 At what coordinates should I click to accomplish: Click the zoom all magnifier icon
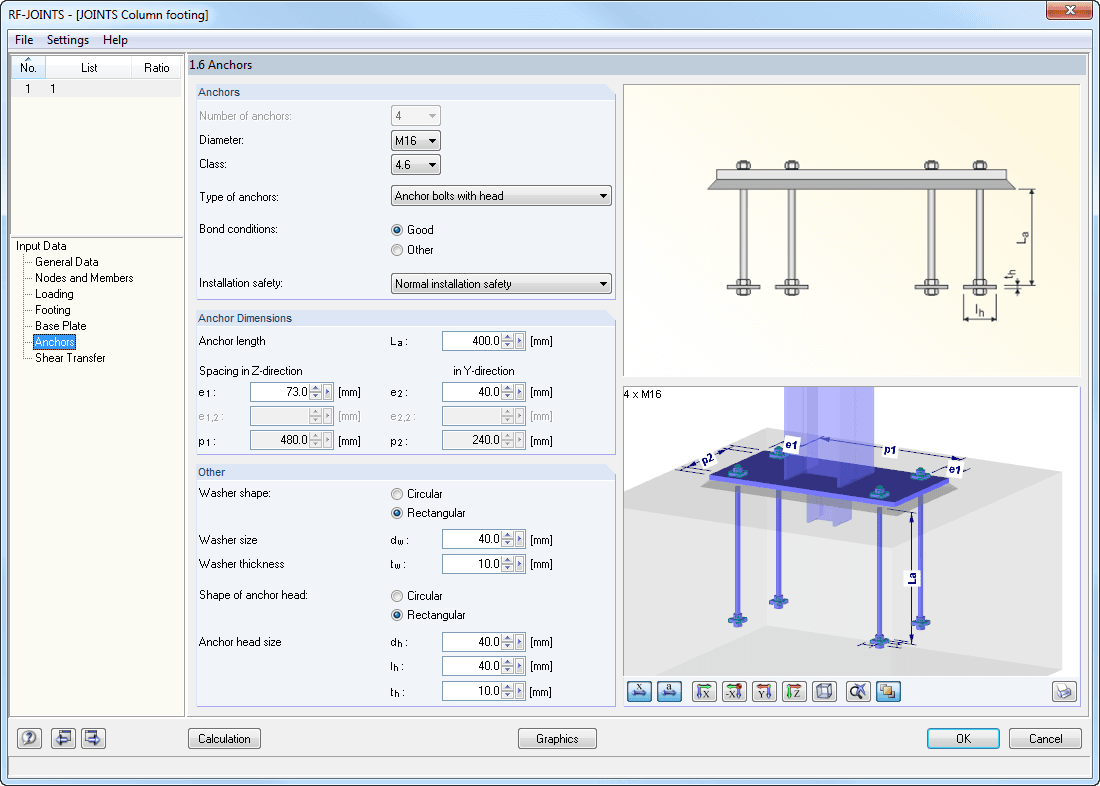[x=858, y=692]
